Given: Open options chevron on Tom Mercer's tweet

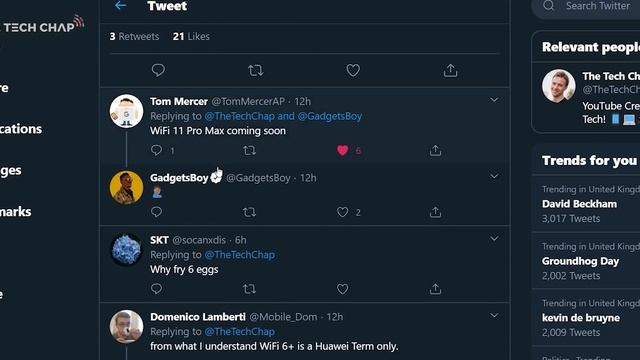Looking at the screenshot, I should (494, 100).
